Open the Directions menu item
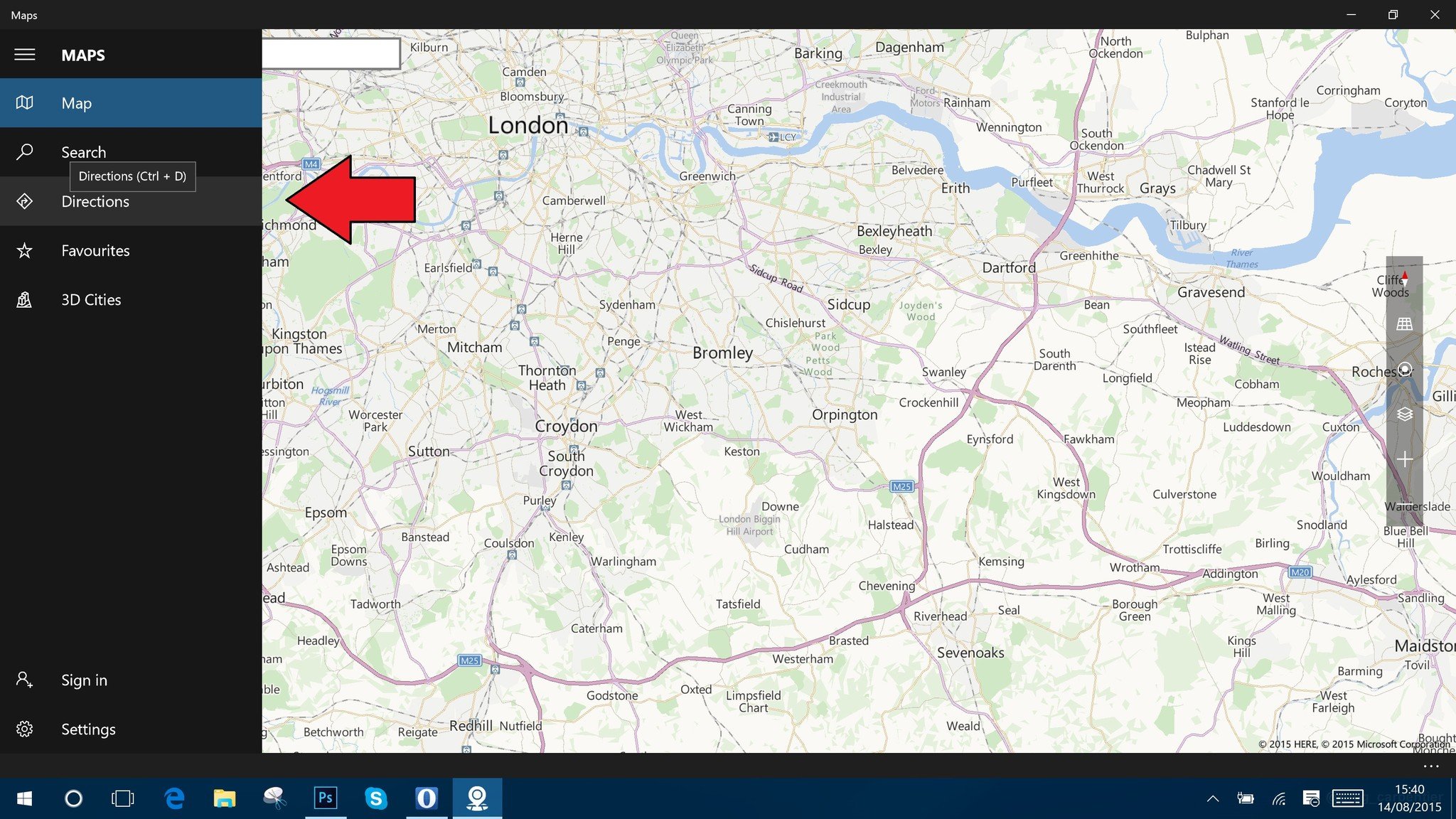This screenshot has width=1456, height=819. [95, 202]
